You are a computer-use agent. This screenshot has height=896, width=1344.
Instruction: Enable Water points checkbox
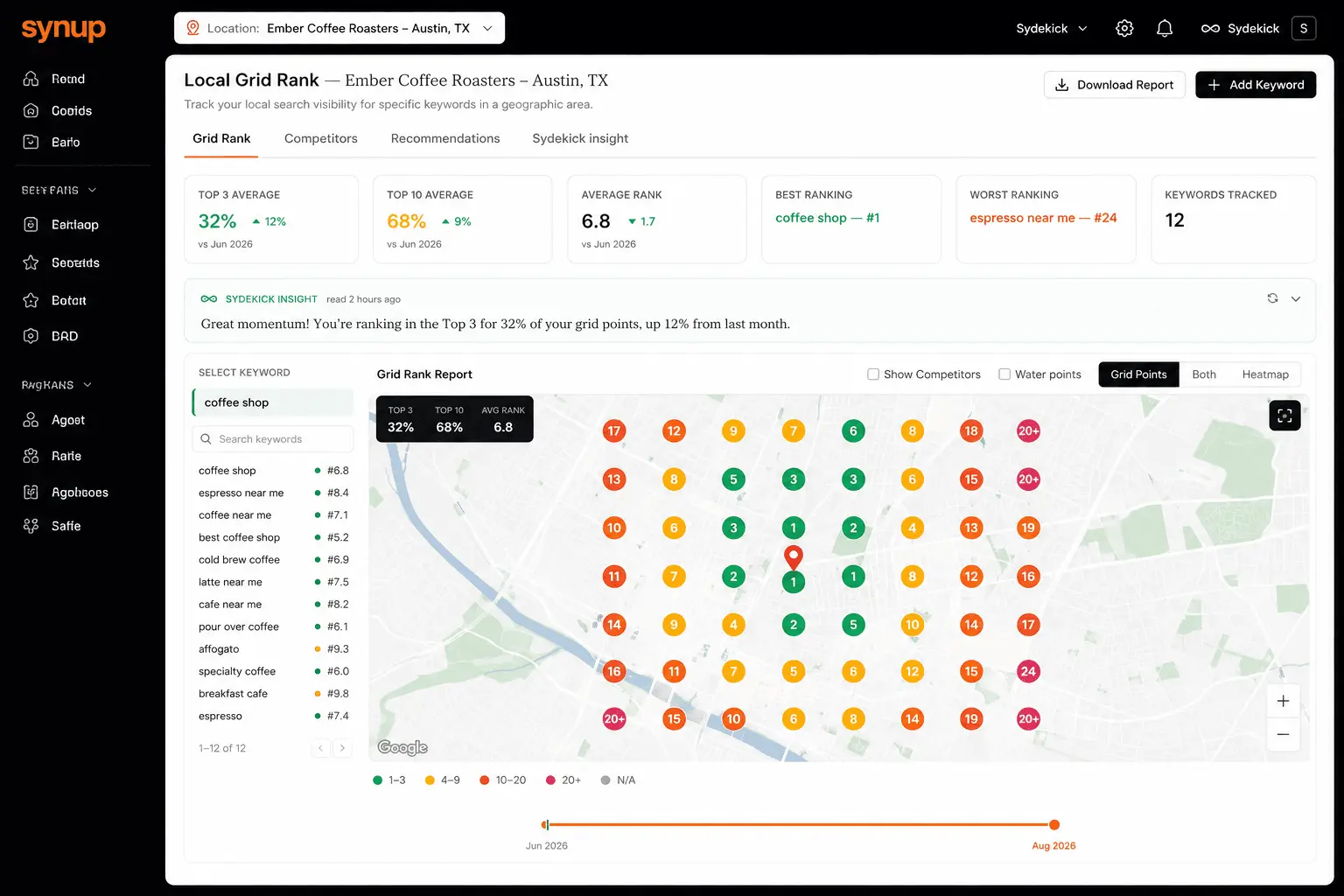pyautogui.click(x=1004, y=374)
